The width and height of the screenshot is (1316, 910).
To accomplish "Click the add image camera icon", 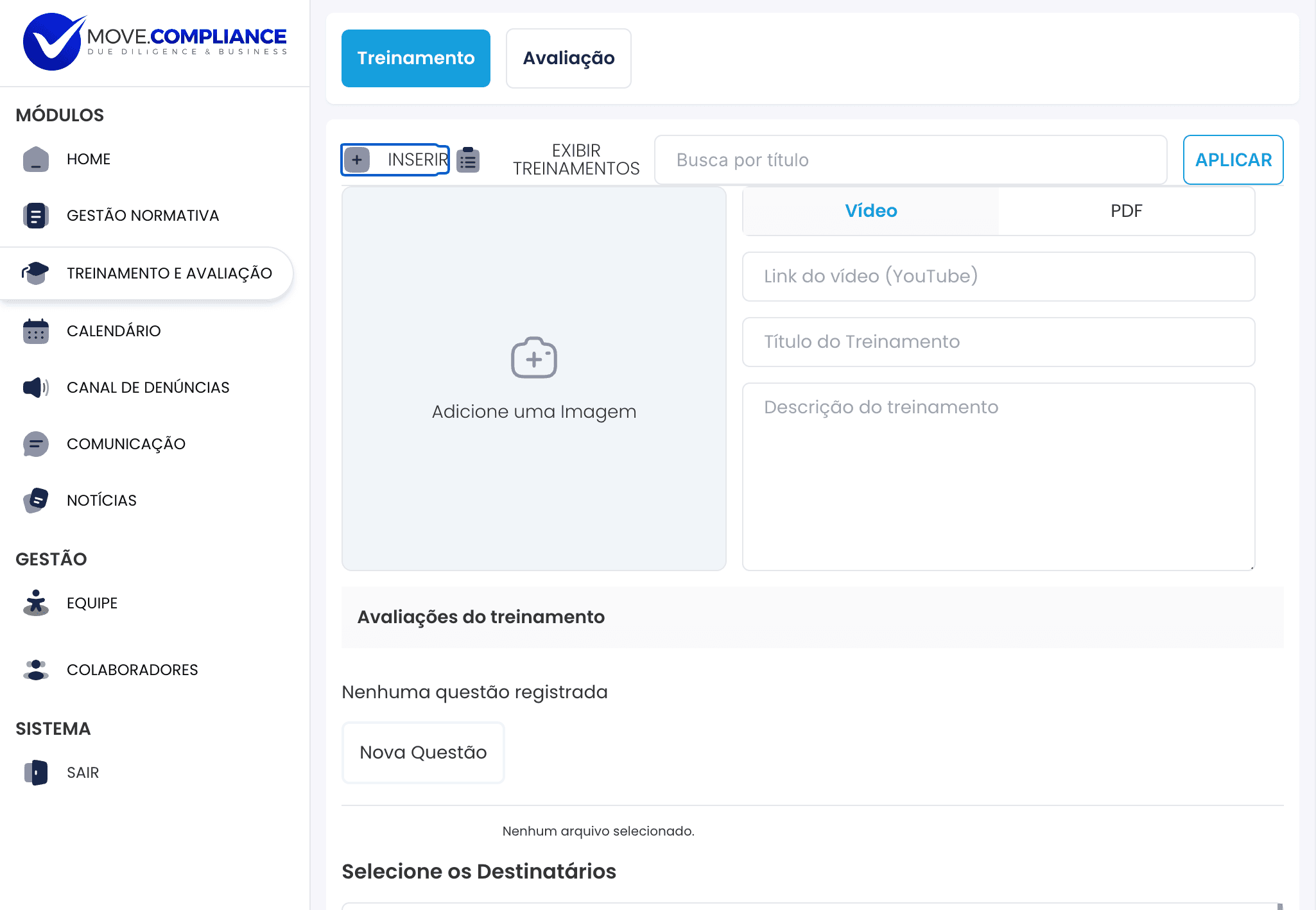I will point(533,358).
